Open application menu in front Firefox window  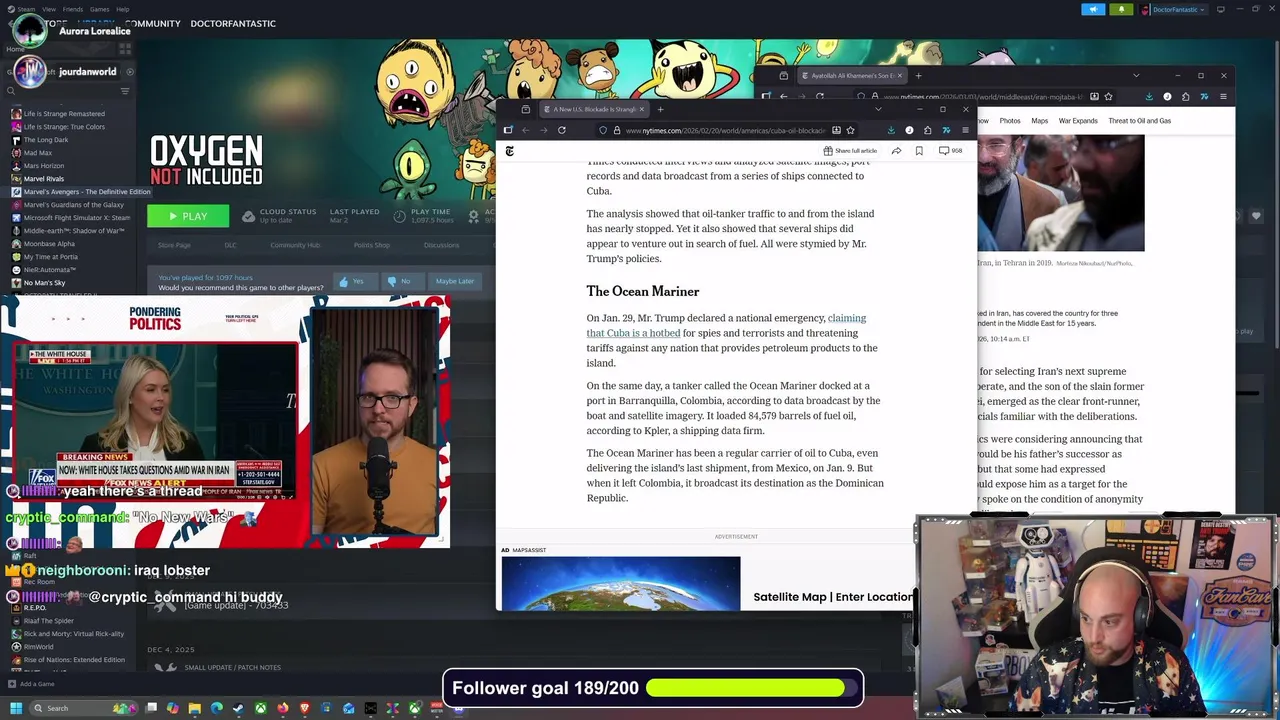click(x=965, y=130)
